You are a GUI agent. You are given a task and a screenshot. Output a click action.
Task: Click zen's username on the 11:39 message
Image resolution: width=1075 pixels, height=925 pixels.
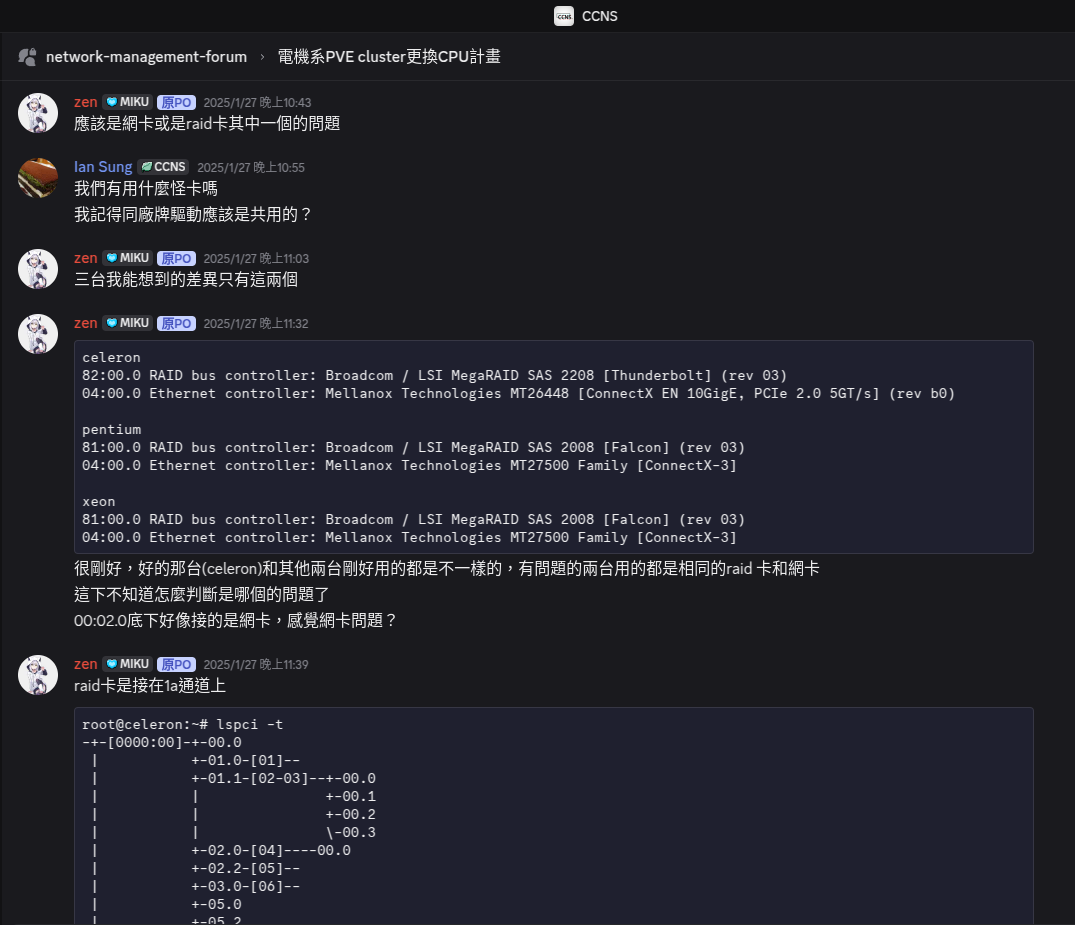pyautogui.click(x=86, y=664)
